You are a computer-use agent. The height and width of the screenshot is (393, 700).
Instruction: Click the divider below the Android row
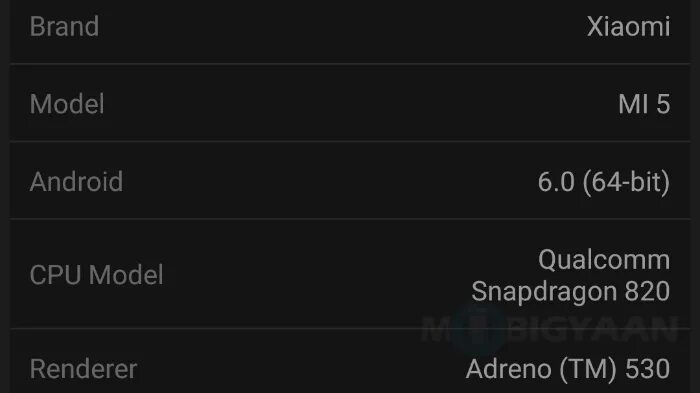(x=350, y=219)
